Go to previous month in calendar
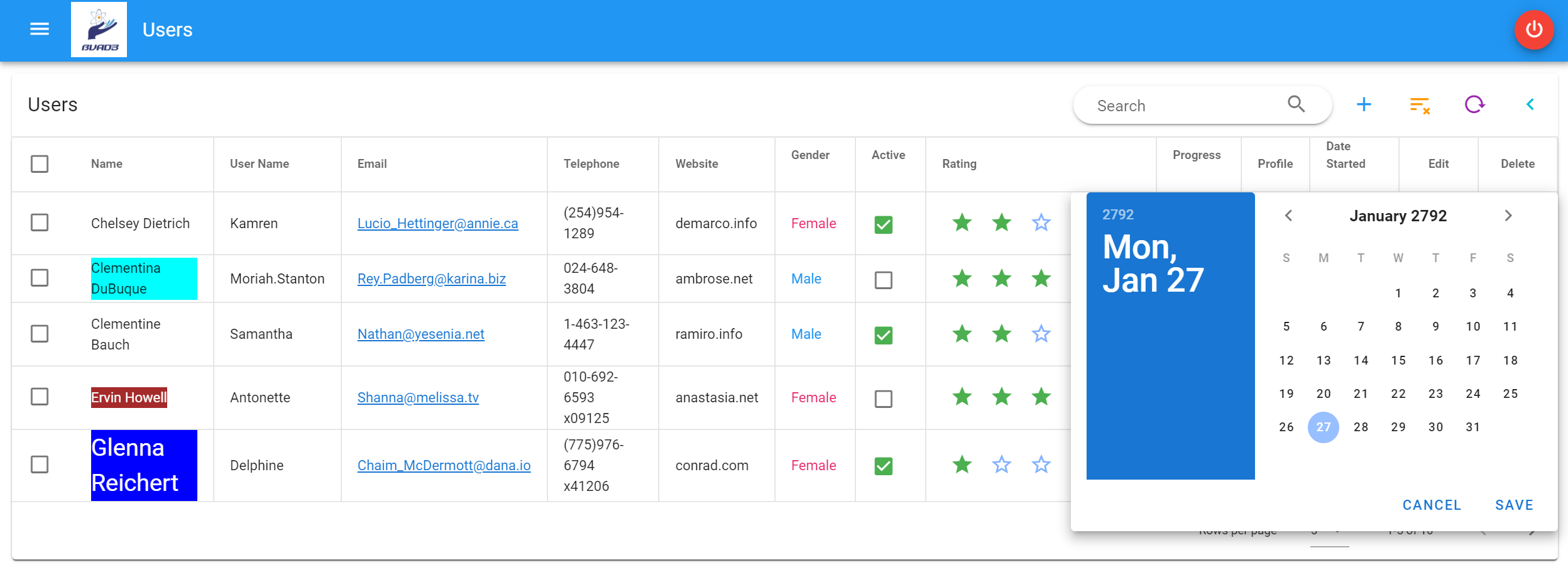 click(x=1288, y=216)
